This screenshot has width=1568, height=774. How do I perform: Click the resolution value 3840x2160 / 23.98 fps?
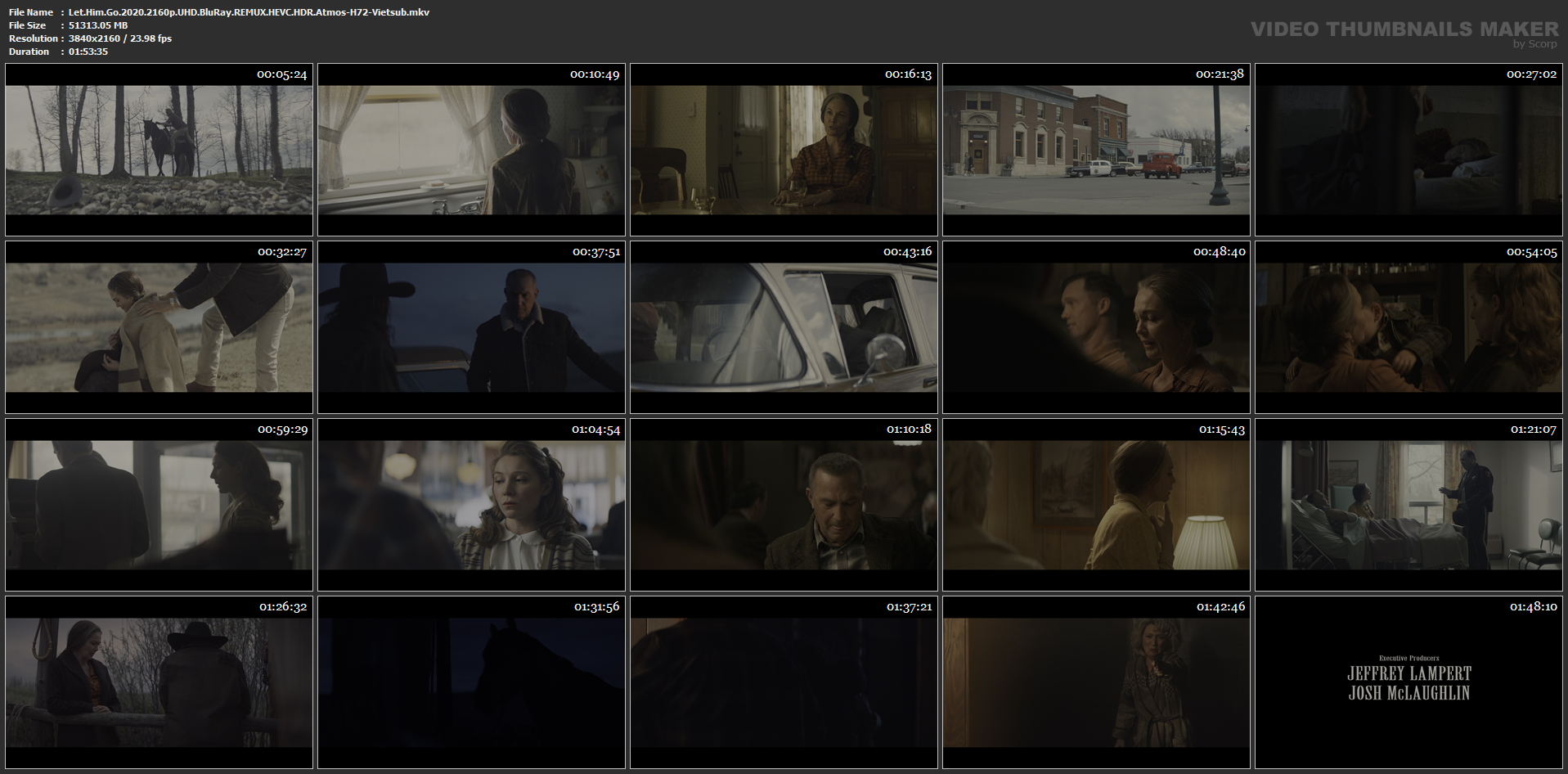tap(120, 38)
